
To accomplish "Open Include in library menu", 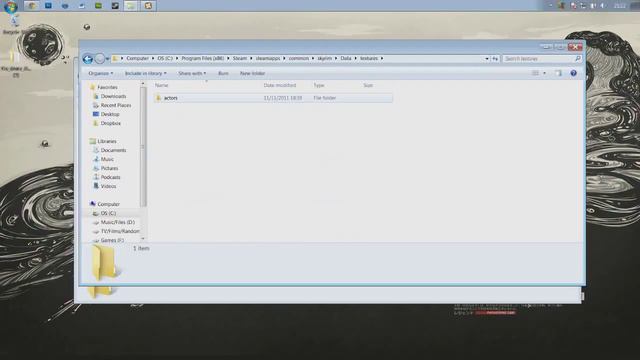I will [x=145, y=73].
